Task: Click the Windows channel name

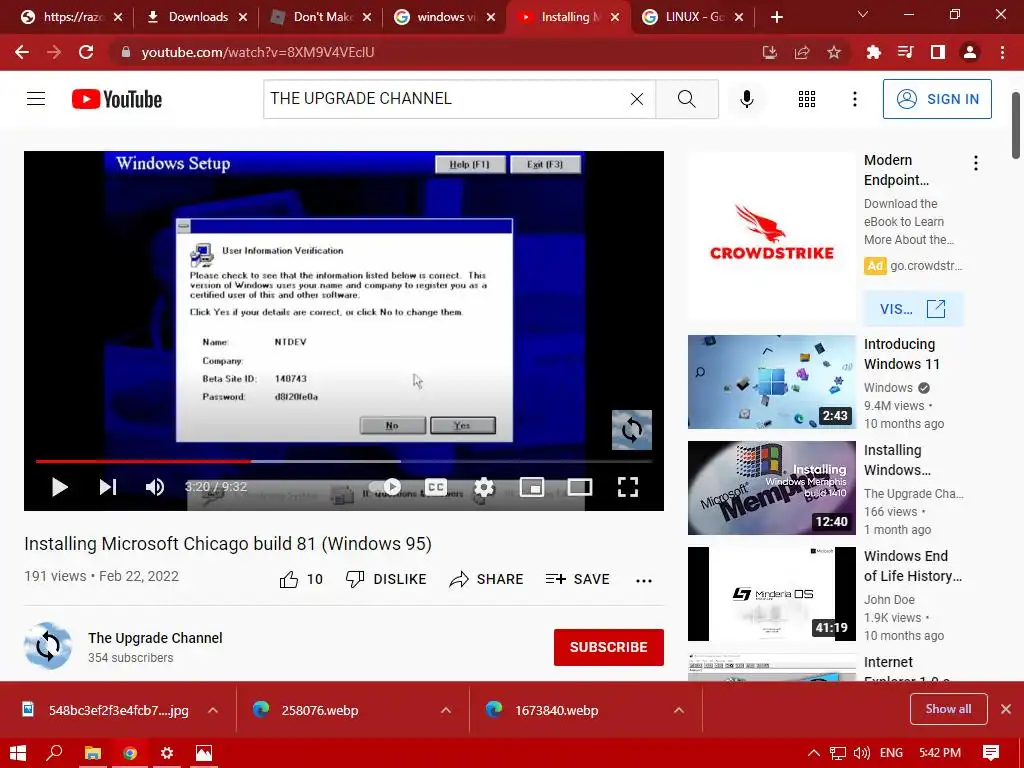Action: 888,388
